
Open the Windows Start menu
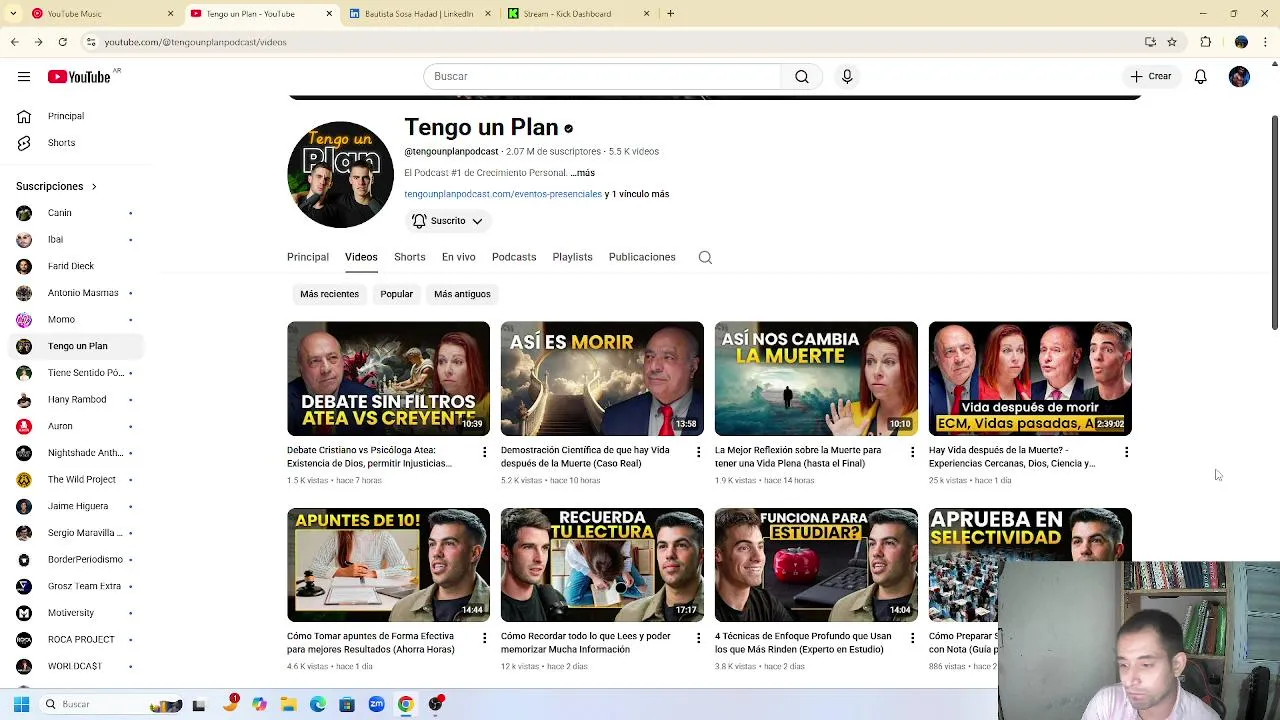pyautogui.click(x=21, y=704)
